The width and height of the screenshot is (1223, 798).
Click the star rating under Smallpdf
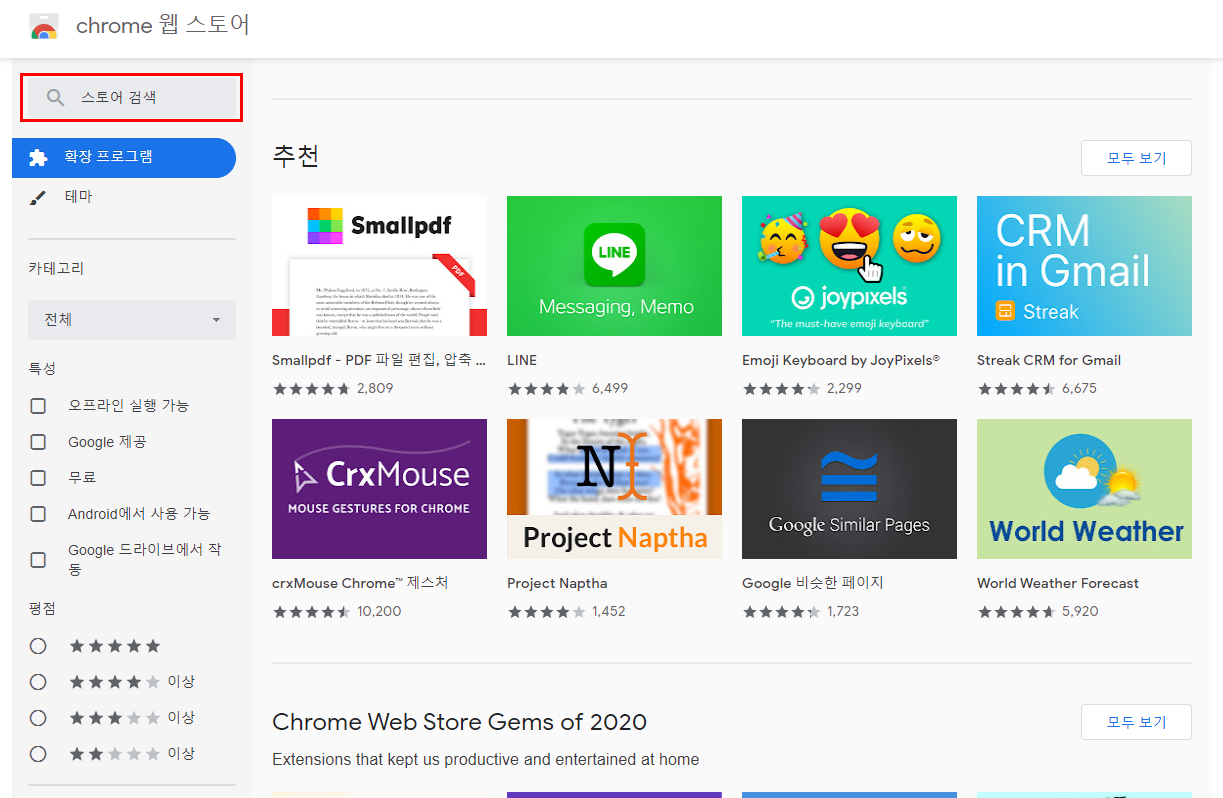click(x=311, y=388)
